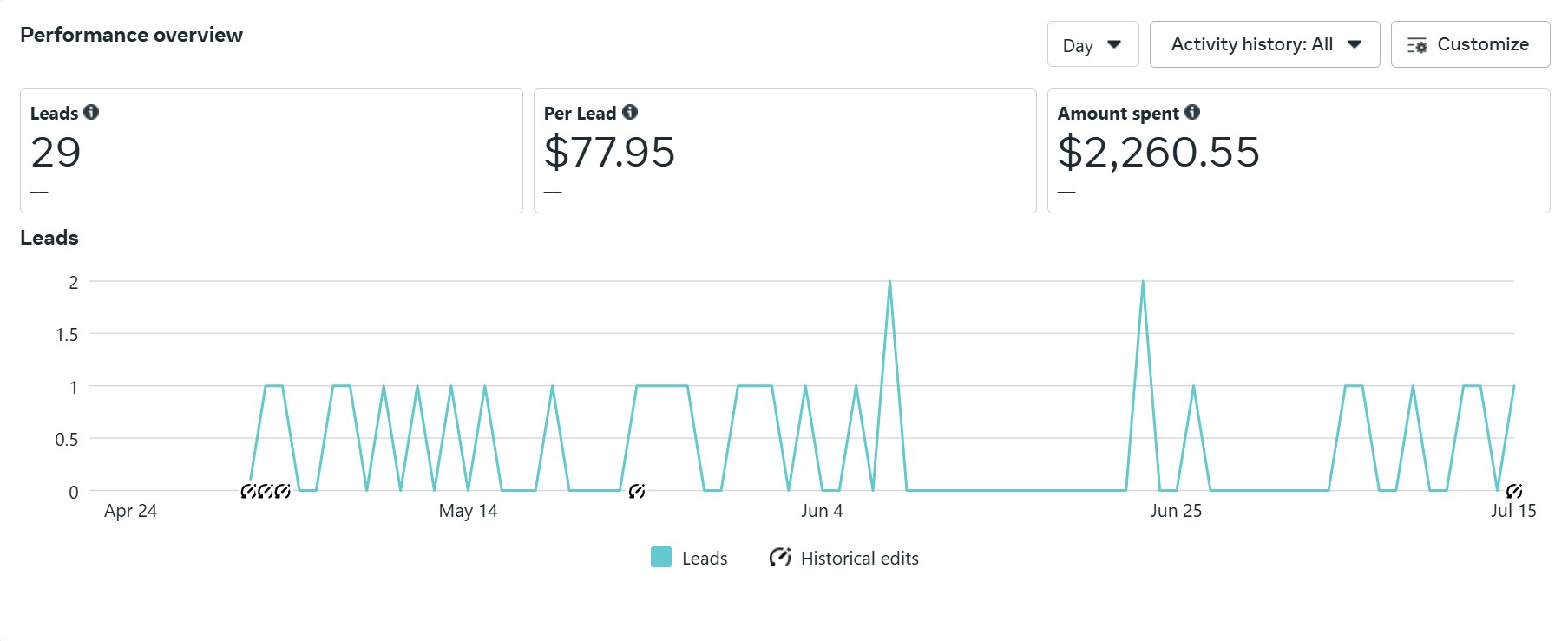Viewport: 1568px width, 641px height.
Task: Click the Historical edits legend icon
Action: [x=779, y=558]
